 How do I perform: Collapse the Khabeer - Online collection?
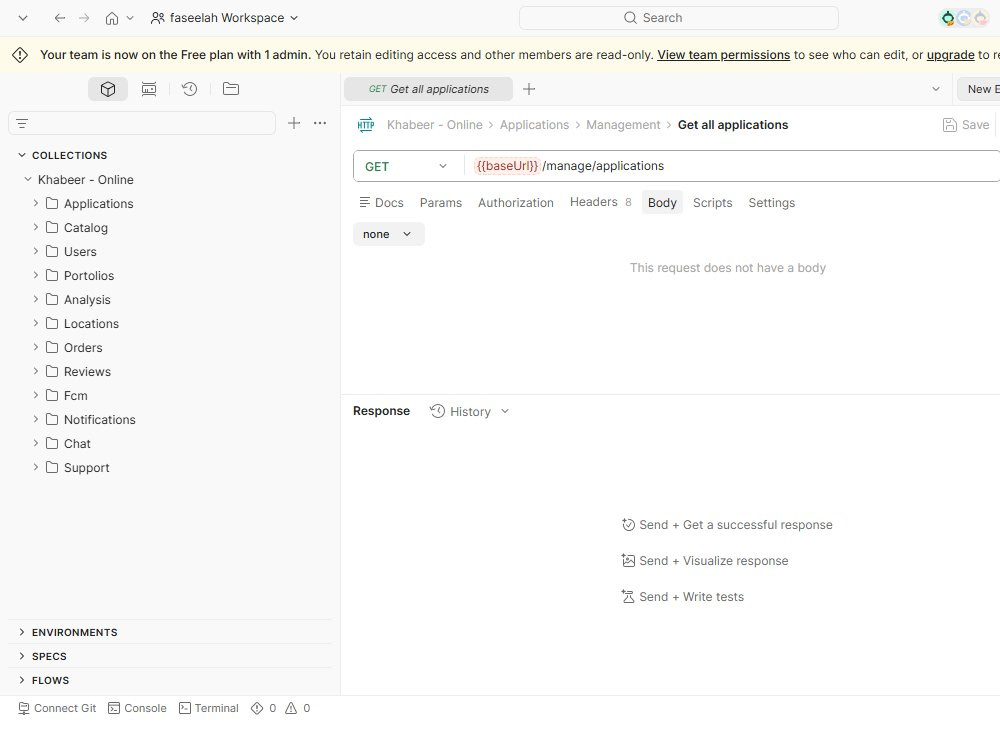coord(28,179)
